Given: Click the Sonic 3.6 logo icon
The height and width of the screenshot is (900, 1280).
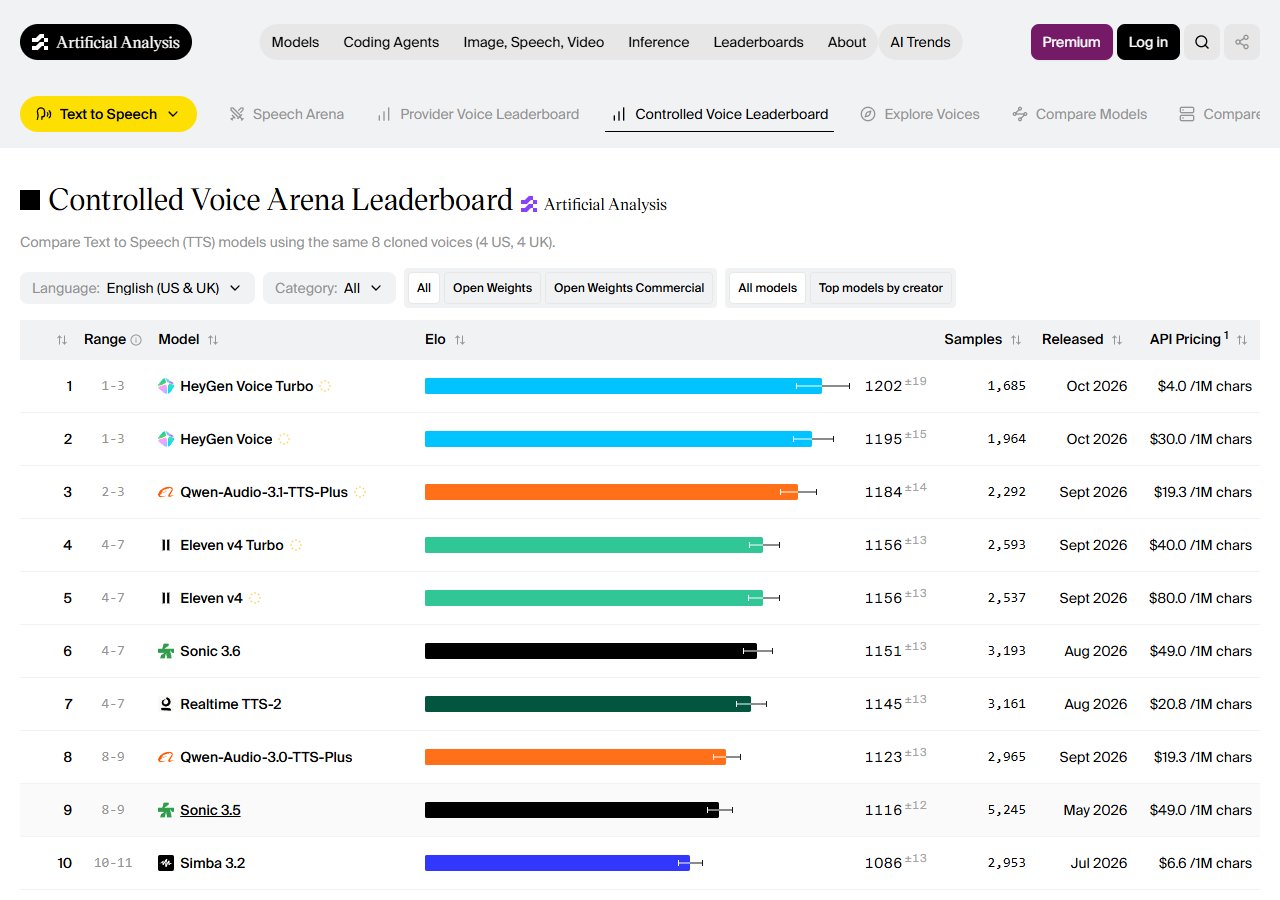Looking at the screenshot, I should click(166, 651).
